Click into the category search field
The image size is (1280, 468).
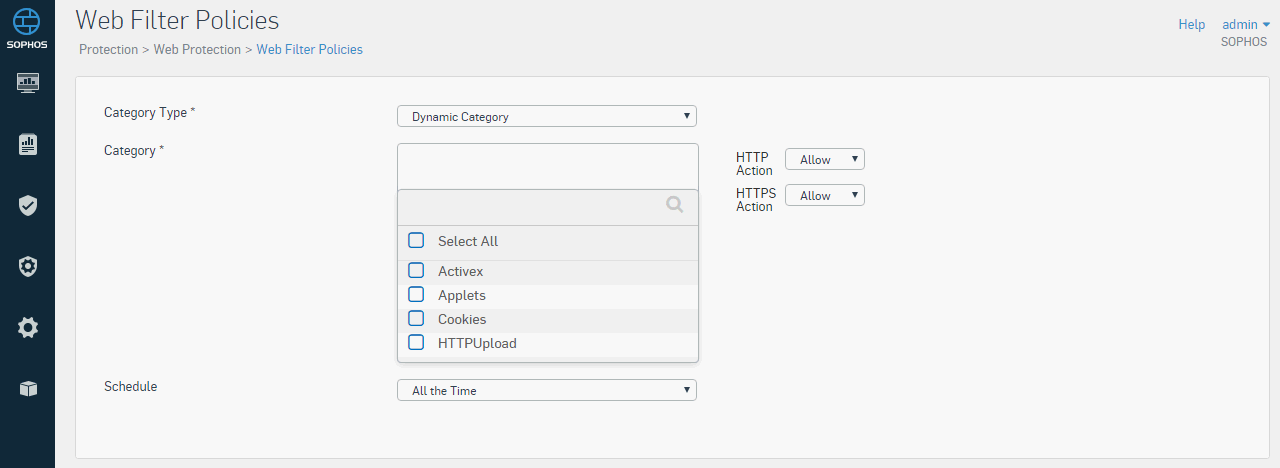[532, 205]
